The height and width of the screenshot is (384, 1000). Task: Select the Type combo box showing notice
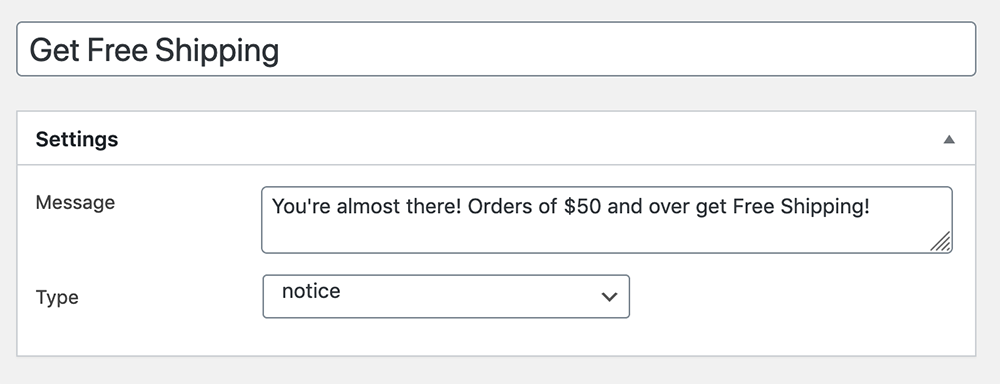click(x=446, y=296)
